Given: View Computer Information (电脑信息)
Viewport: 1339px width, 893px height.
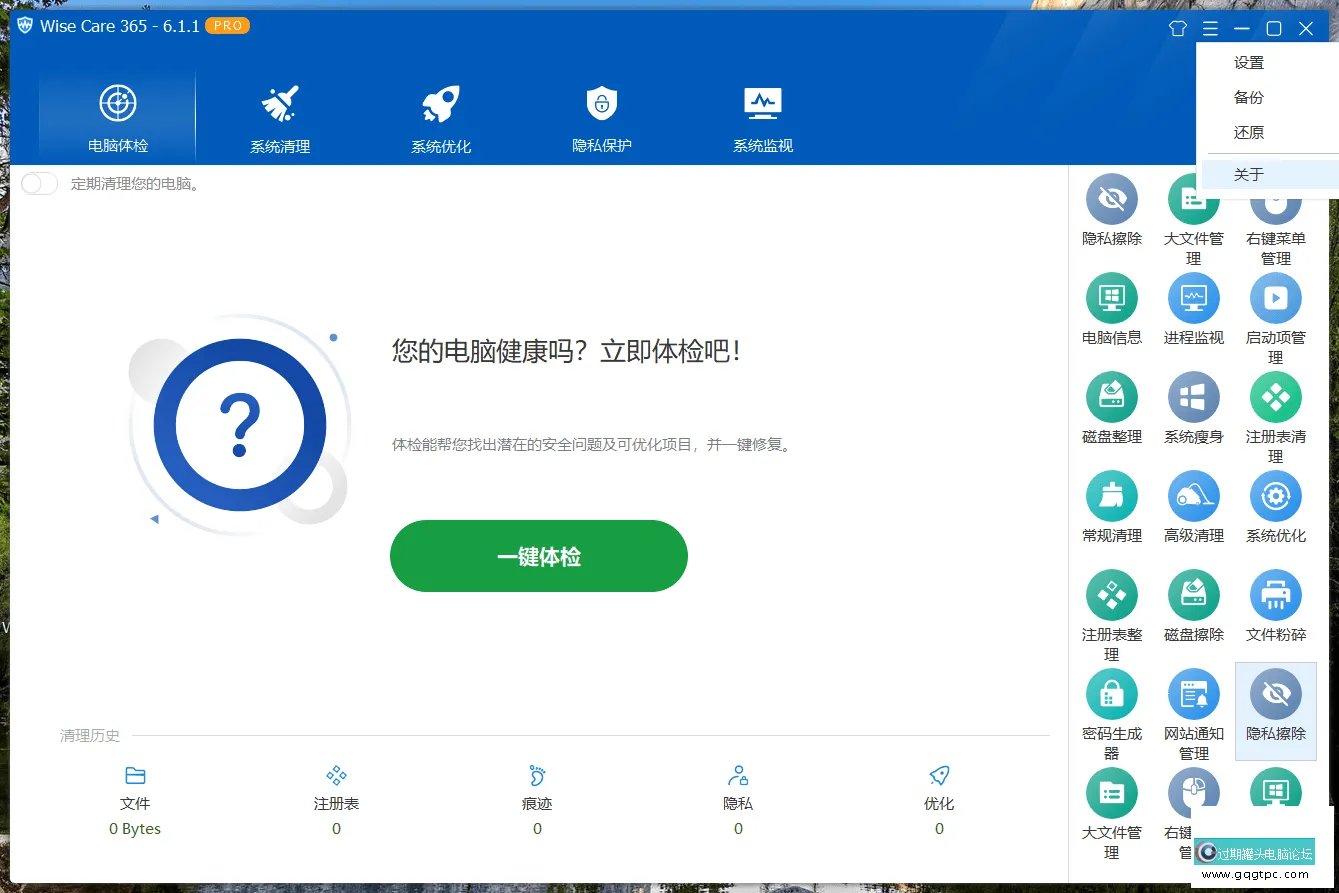Looking at the screenshot, I should 1112,298.
